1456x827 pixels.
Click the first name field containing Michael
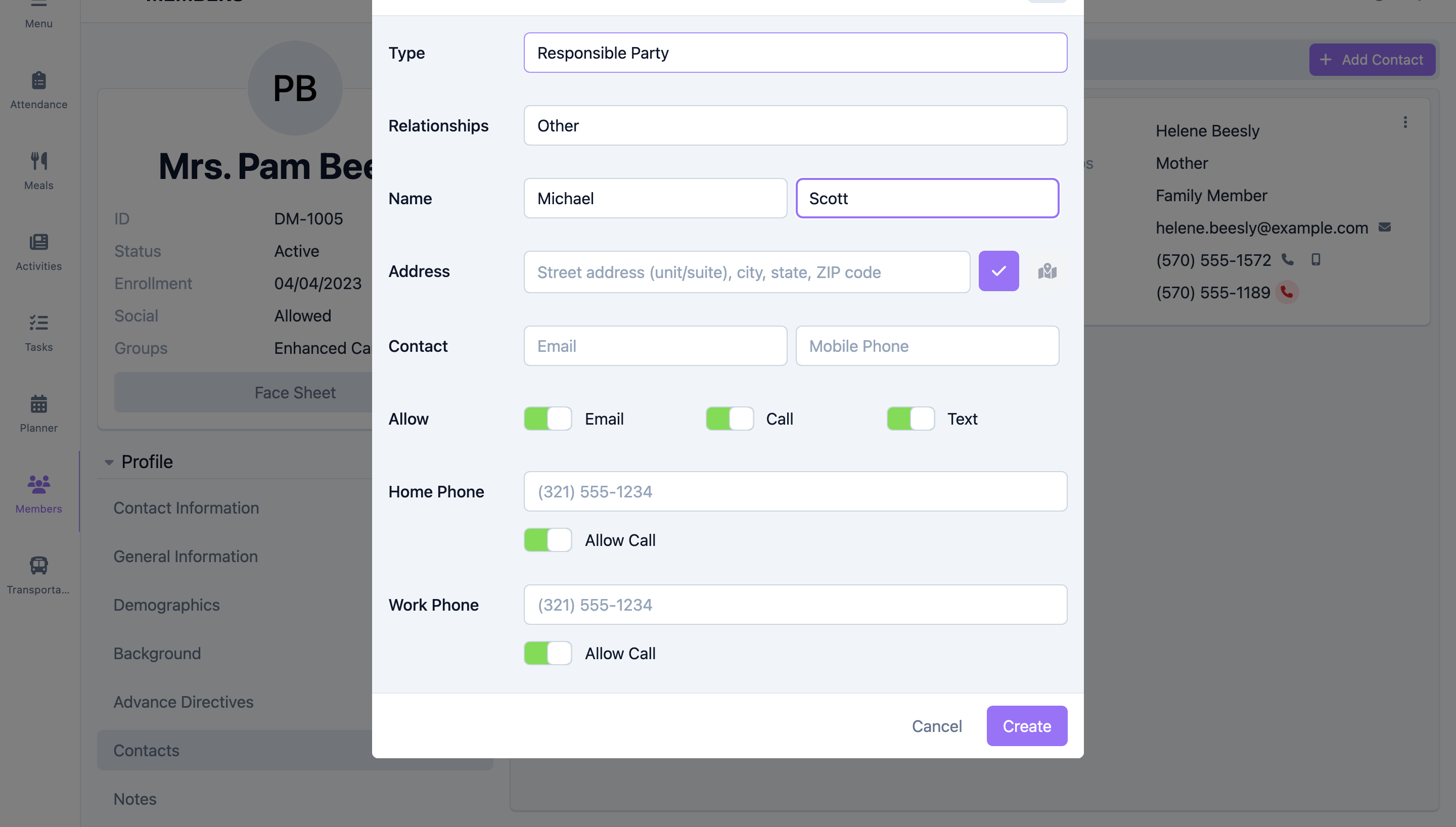point(655,198)
